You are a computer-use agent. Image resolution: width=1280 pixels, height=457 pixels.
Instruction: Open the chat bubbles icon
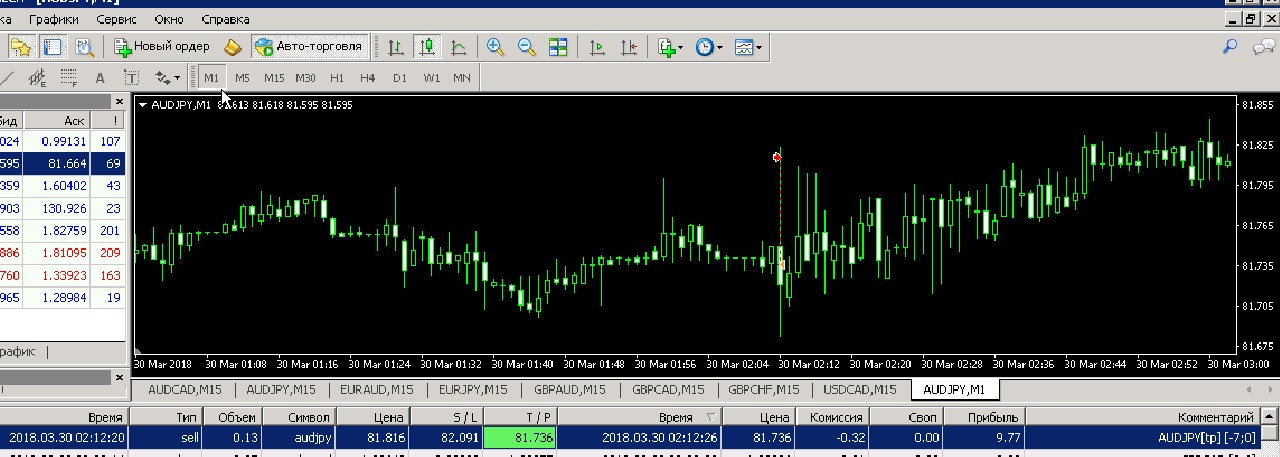pos(1265,46)
